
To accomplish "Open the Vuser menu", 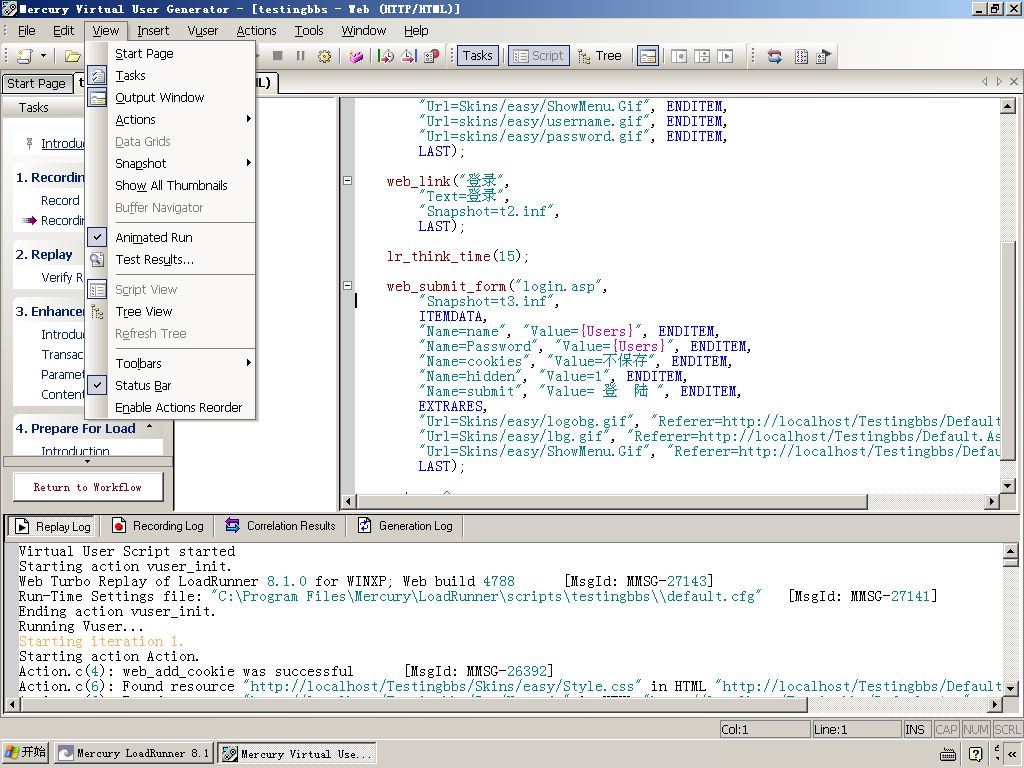I will [202, 31].
